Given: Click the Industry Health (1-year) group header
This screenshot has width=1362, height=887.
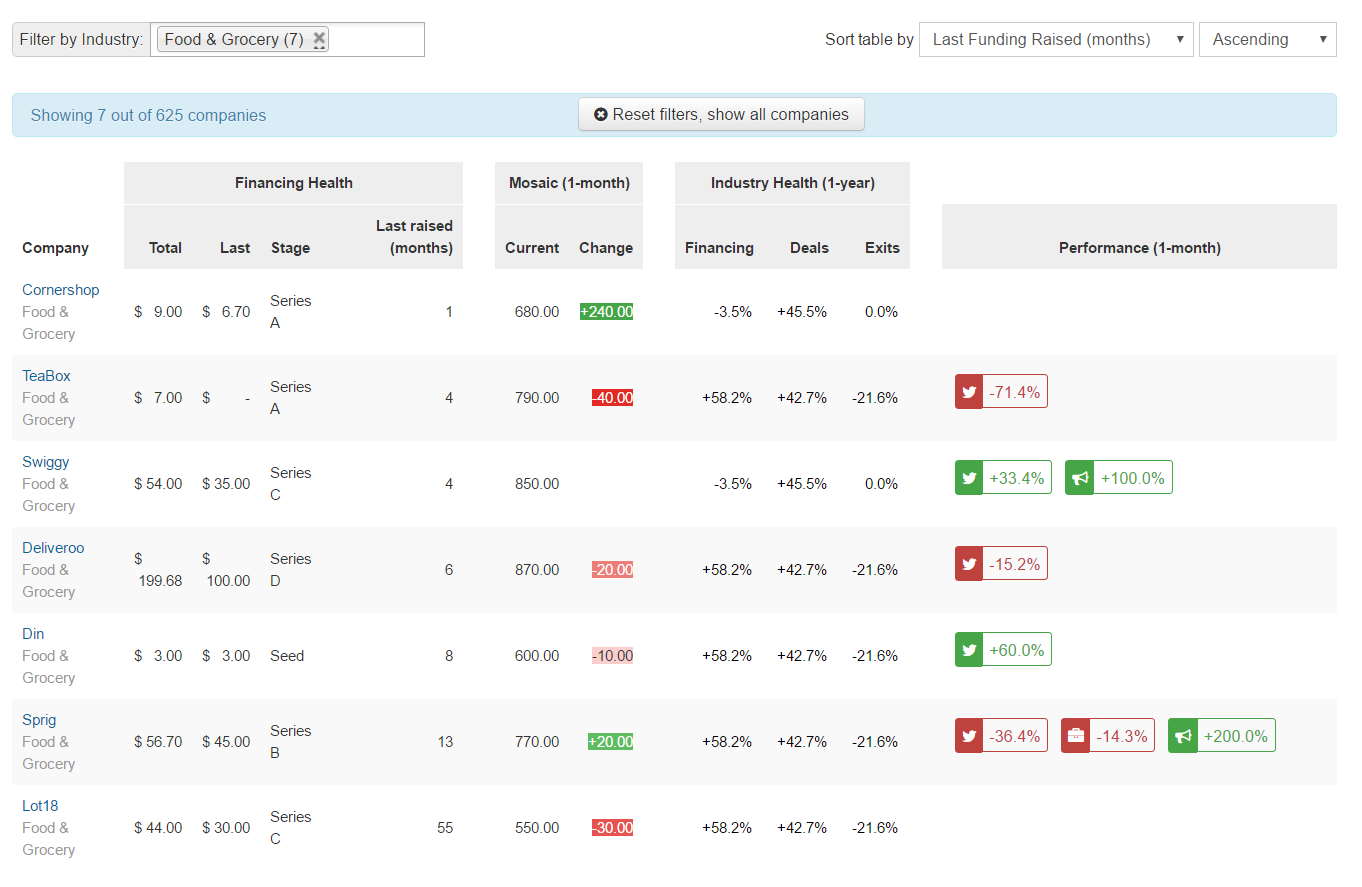Looking at the screenshot, I should coord(793,183).
